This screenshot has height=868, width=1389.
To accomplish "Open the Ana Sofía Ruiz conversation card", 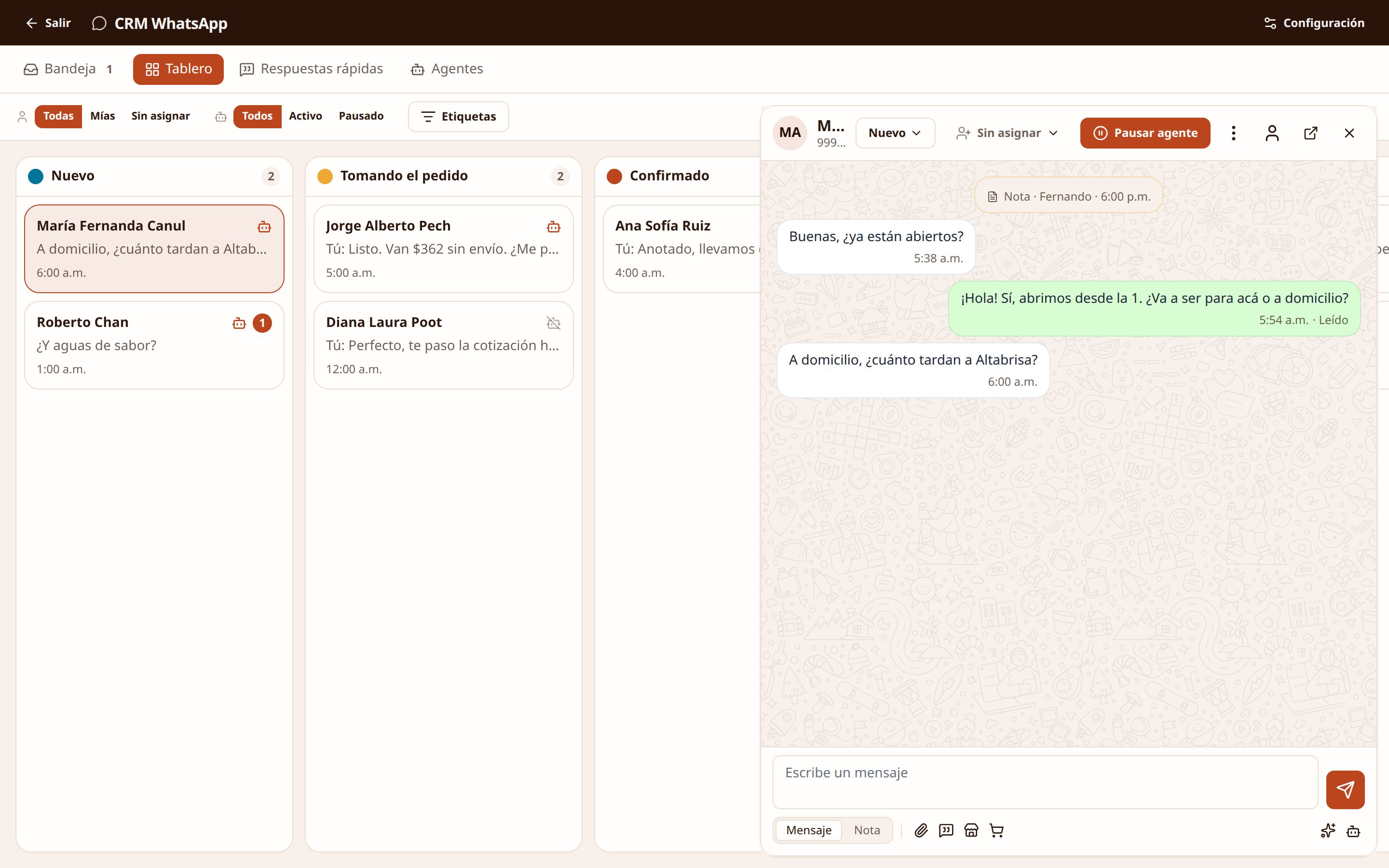I will pos(682,248).
